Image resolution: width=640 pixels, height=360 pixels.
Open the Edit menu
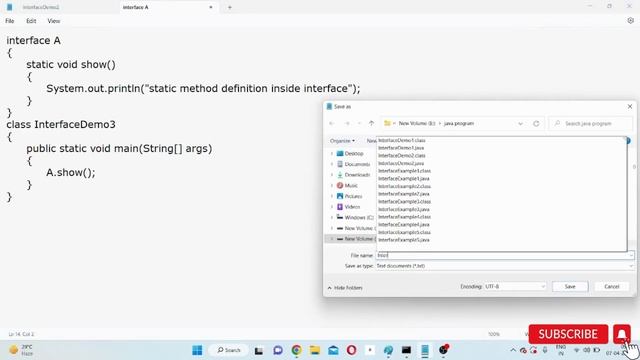click(x=31, y=21)
